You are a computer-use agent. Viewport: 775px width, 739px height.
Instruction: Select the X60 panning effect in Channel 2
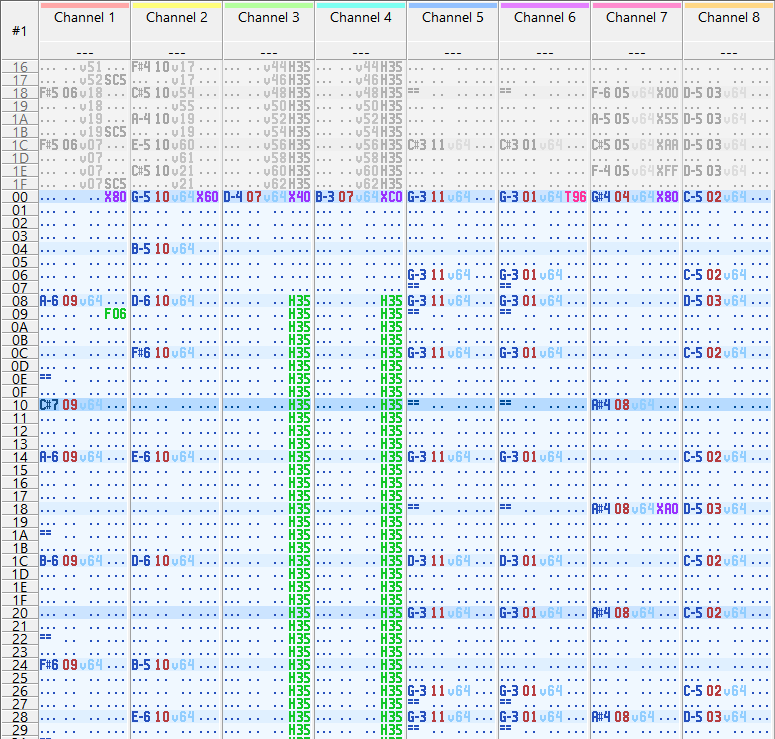click(207, 197)
